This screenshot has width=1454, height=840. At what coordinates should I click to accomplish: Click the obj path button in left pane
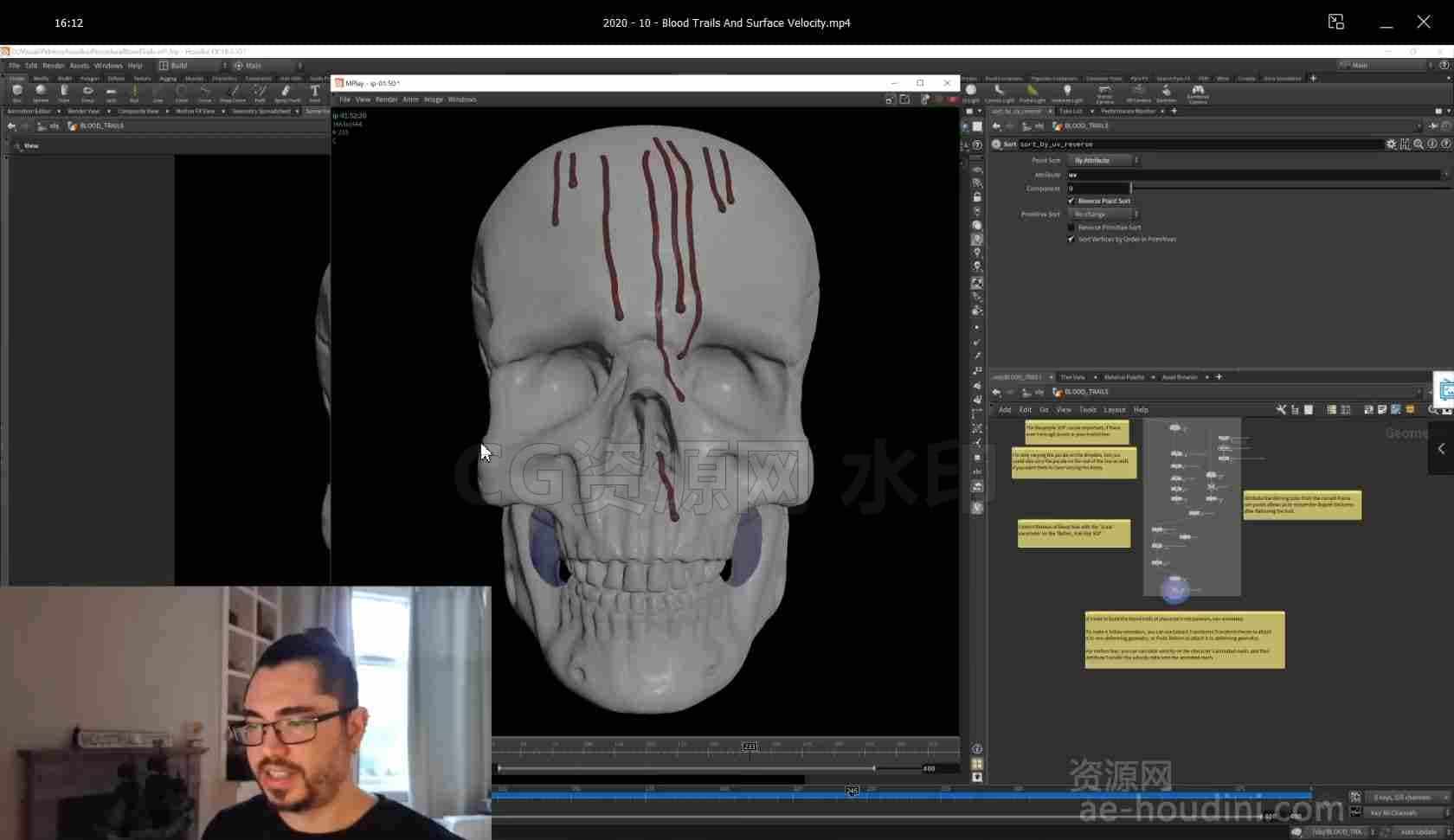click(48, 126)
